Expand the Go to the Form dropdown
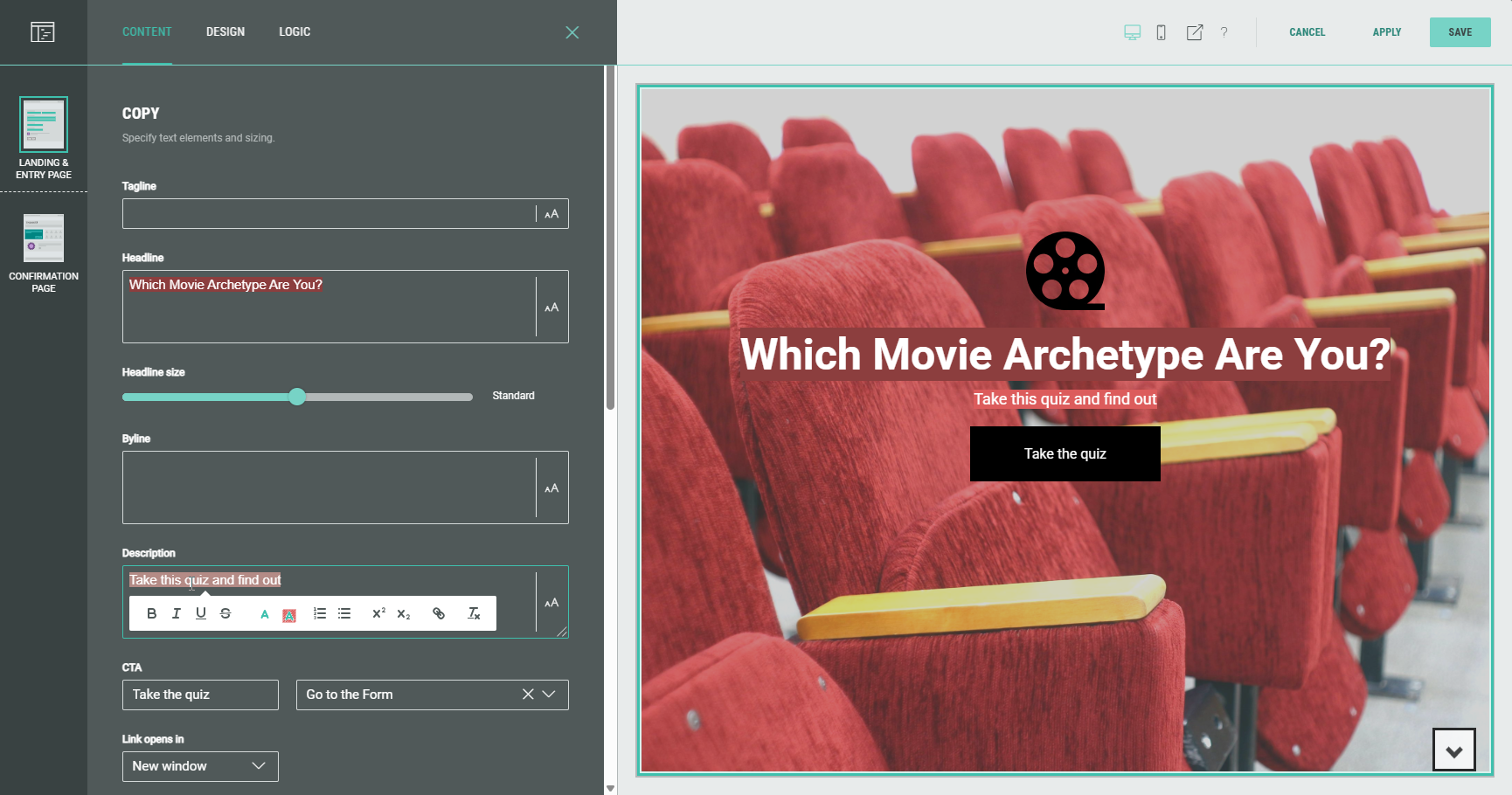Viewport: 1512px width, 795px height. tap(549, 695)
